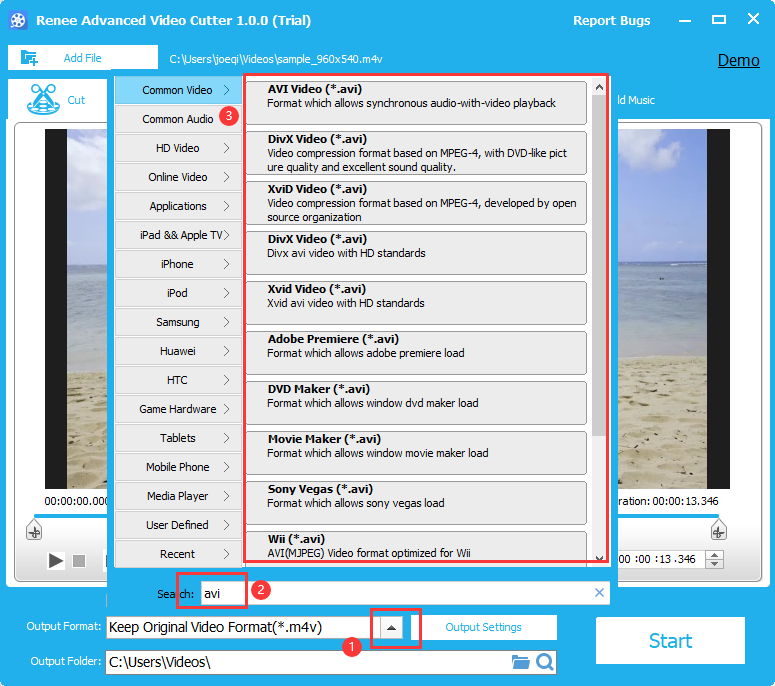
Task: Select the Cut scissors icon tab
Action: [x=42, y=100]
